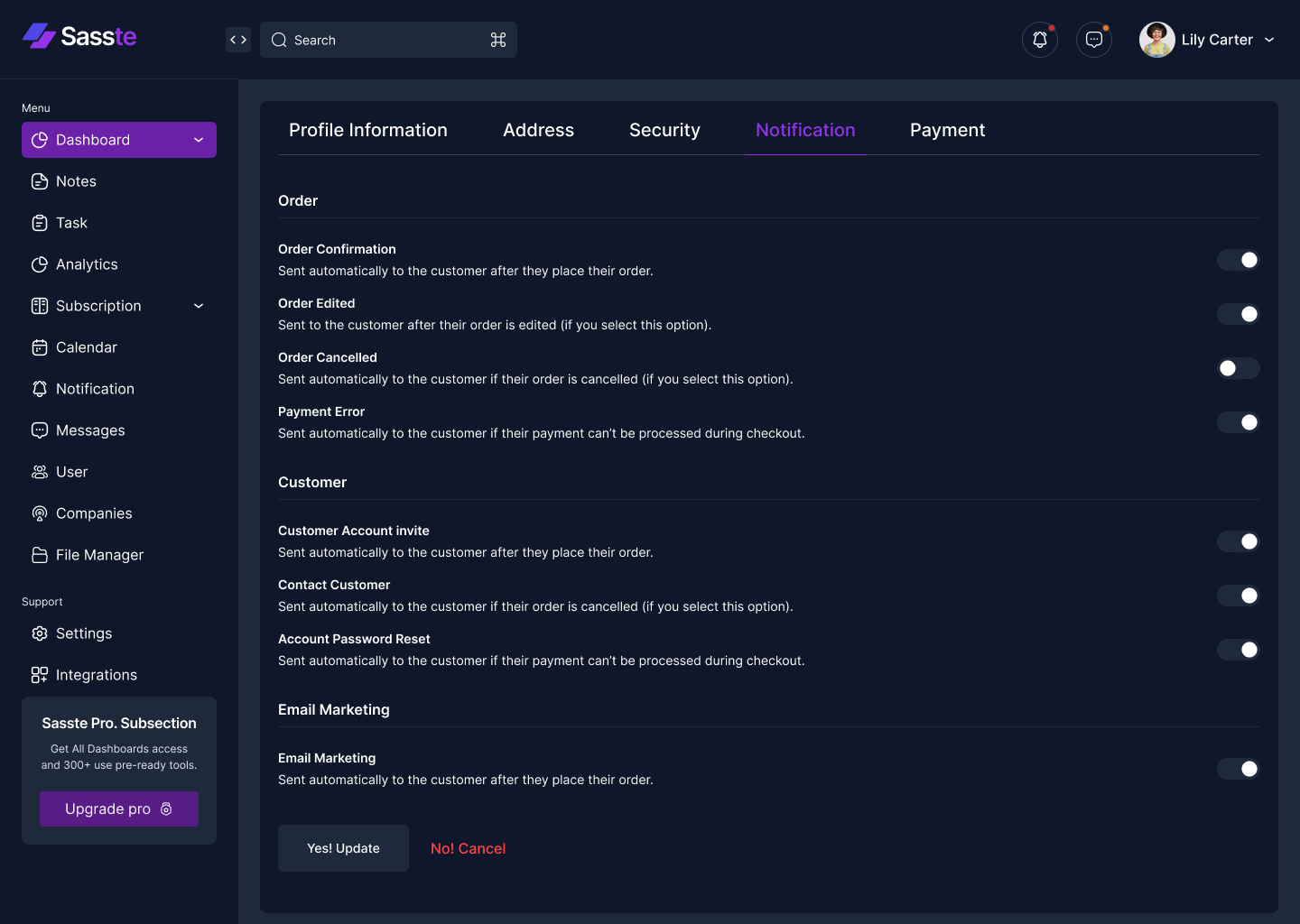
Task: Click the Companies icon in sidebar
Action: (x=40, y=513)
